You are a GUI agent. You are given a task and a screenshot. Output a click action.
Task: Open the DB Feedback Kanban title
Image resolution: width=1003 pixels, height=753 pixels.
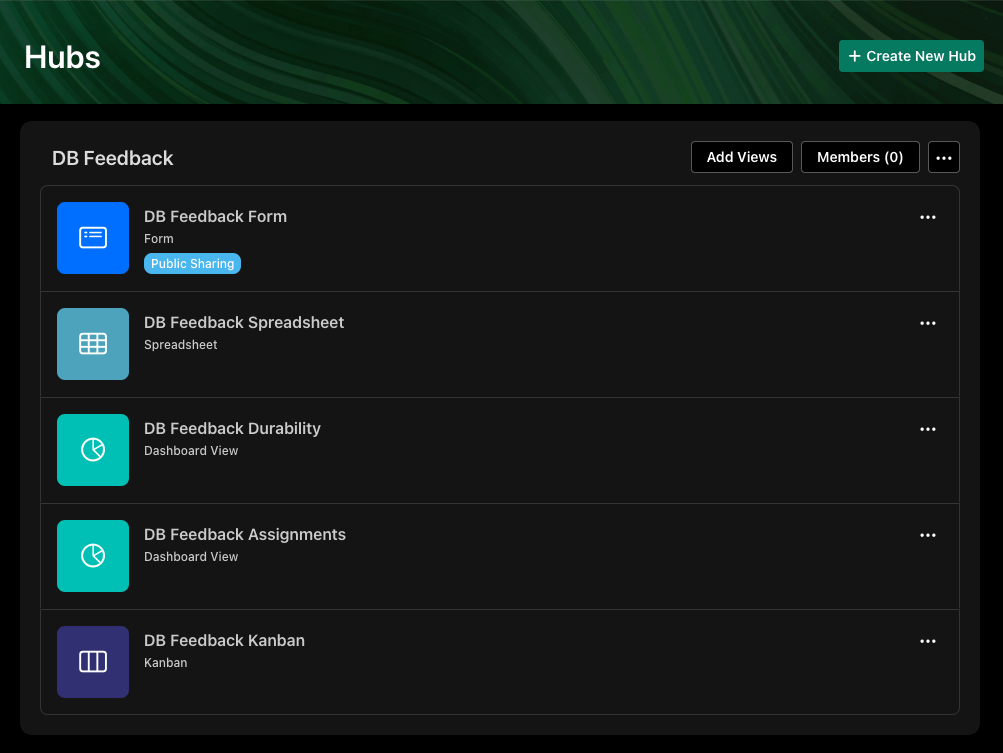point(225,640)
